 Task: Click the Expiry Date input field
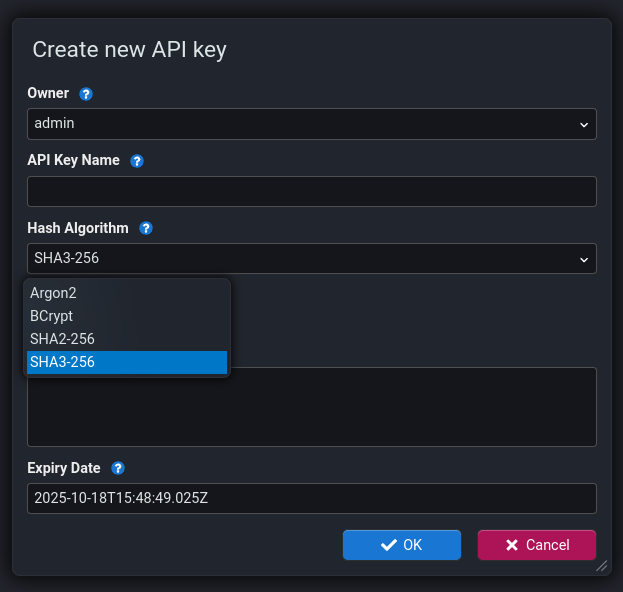[311, 498]
